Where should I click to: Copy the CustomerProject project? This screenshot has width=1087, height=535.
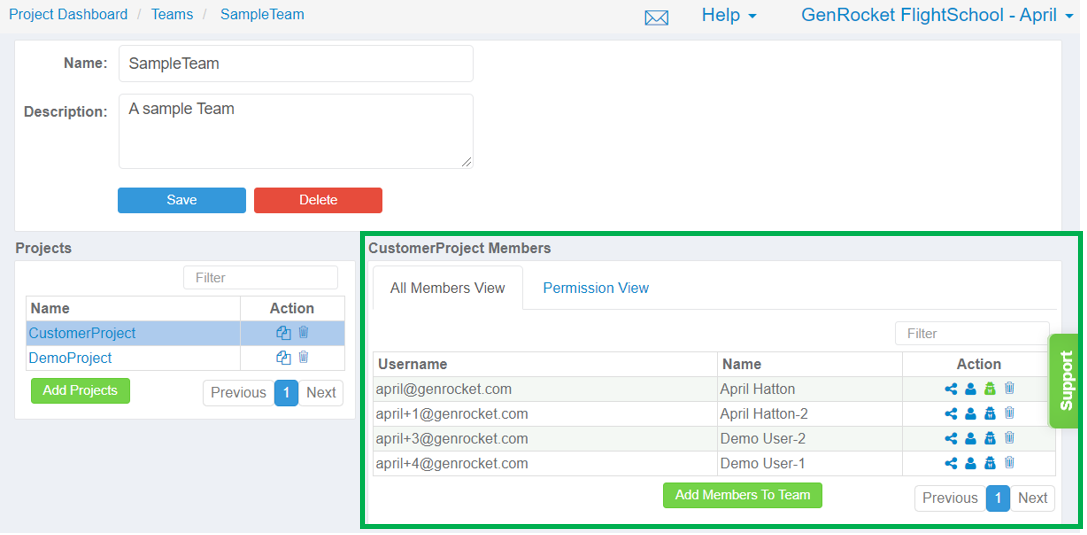point(284,333)
